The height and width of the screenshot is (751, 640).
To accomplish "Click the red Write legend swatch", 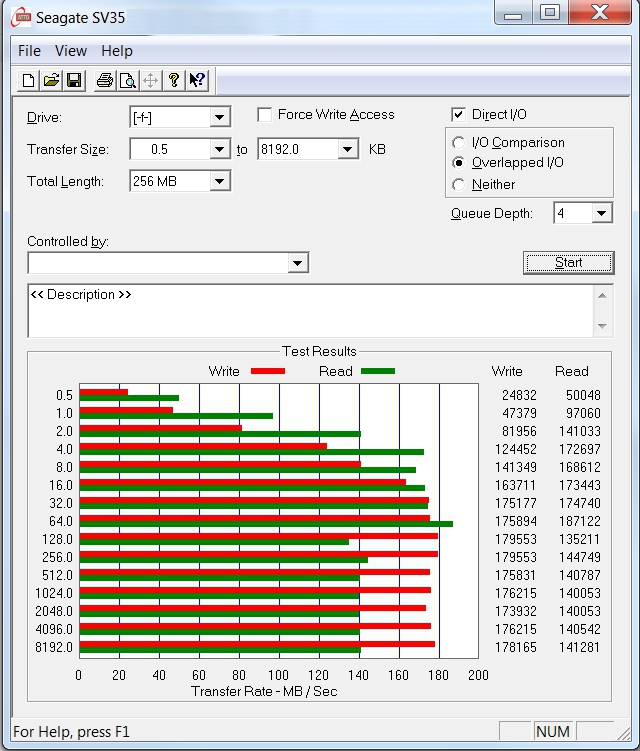I will (267, 371).
